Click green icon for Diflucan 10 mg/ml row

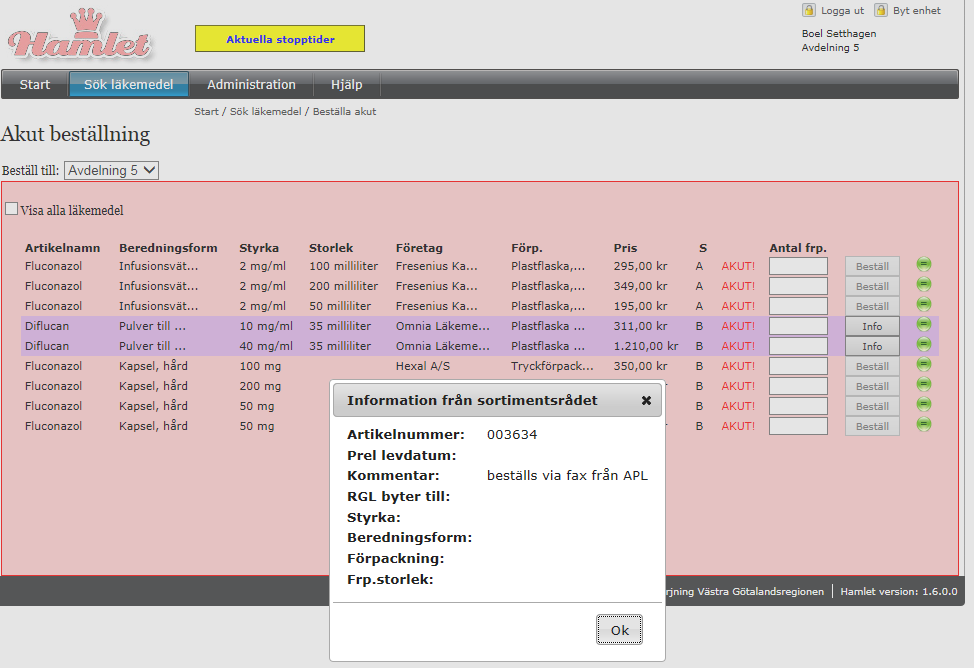924,324
